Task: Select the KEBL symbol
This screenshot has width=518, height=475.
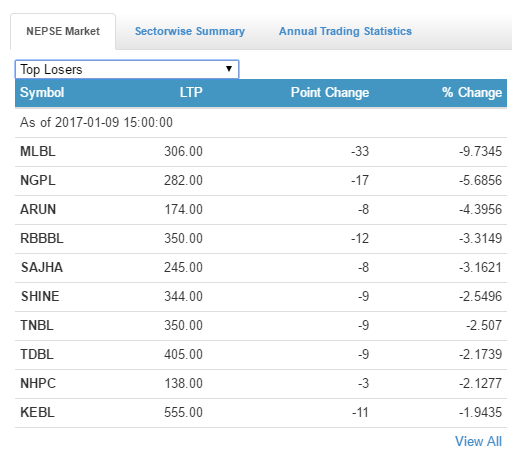Action: [x=37, y=412]
